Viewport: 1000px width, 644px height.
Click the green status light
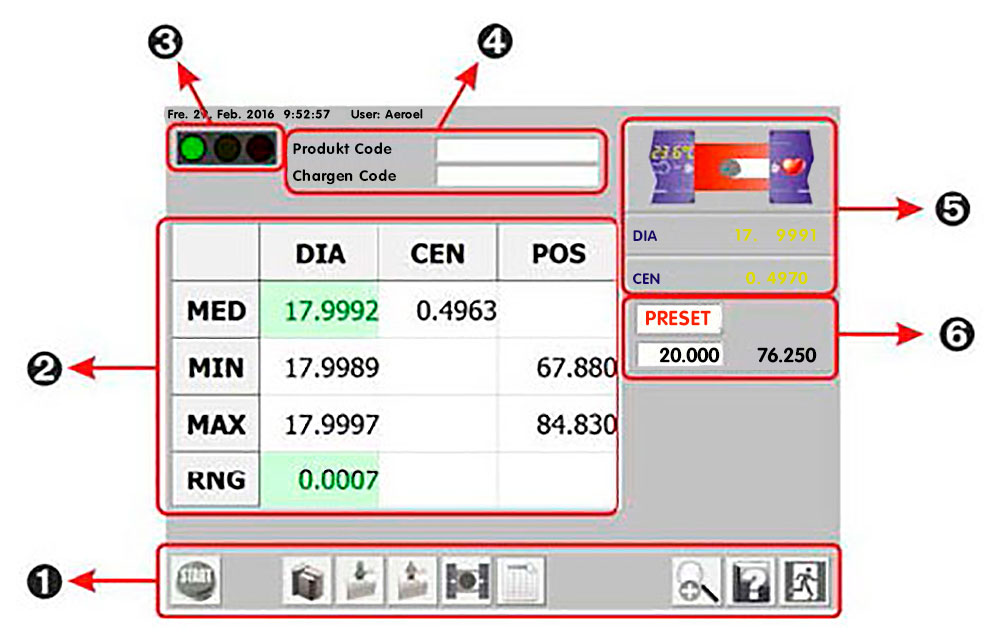[194, 150]
